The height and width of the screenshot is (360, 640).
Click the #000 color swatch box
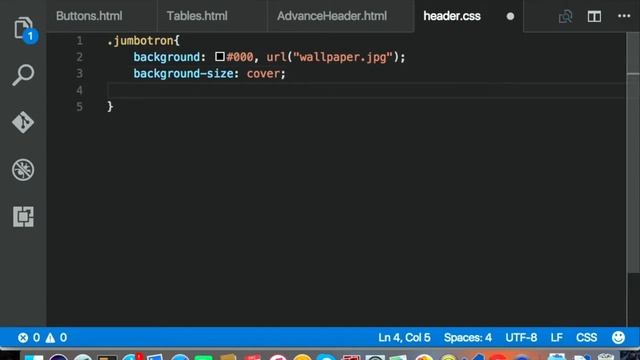tap(220, 56)
